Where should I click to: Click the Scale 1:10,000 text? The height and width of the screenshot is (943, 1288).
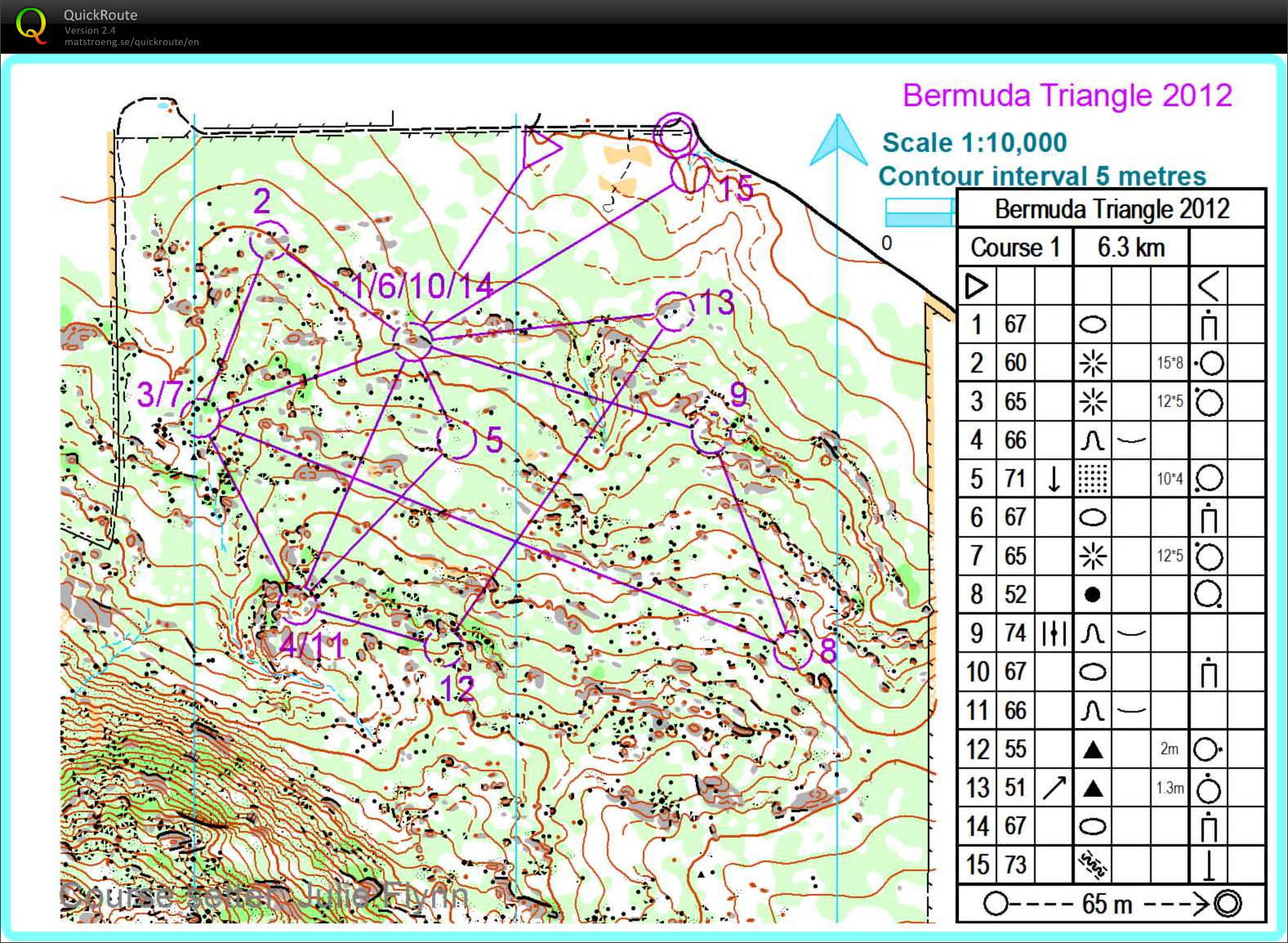click(x=974, y=143)
